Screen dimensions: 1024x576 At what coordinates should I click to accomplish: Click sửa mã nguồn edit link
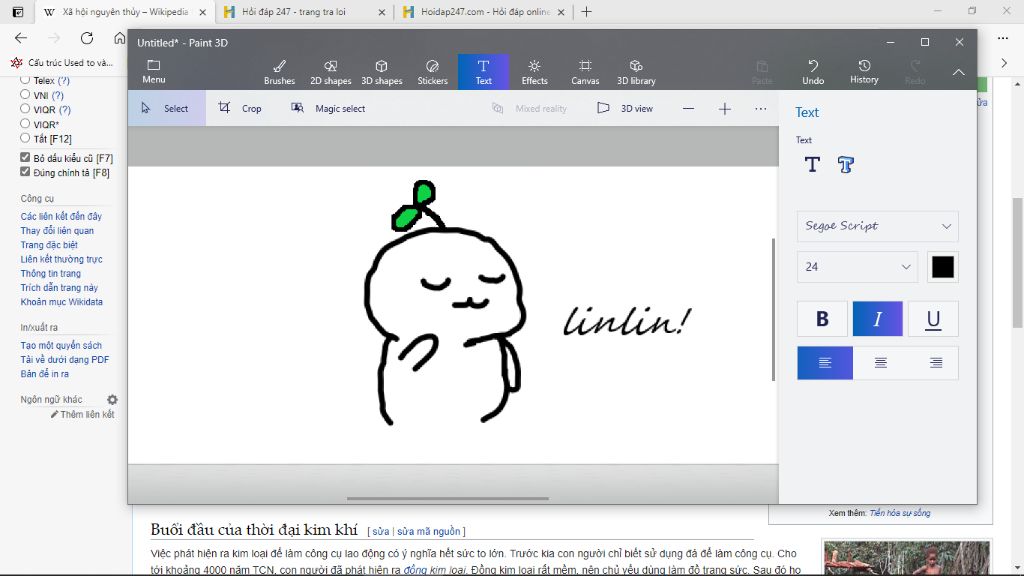click(x=428, y=532)
